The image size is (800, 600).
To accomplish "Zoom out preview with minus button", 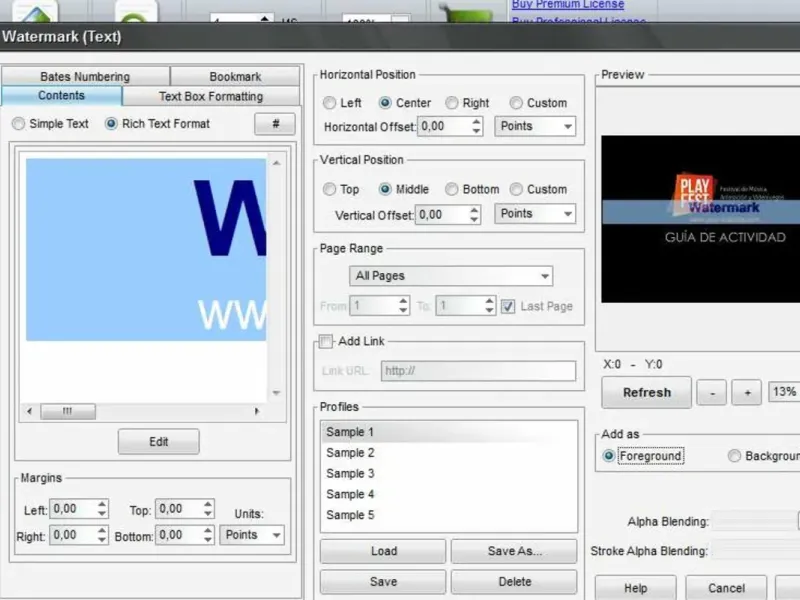I will pos(712,393).
